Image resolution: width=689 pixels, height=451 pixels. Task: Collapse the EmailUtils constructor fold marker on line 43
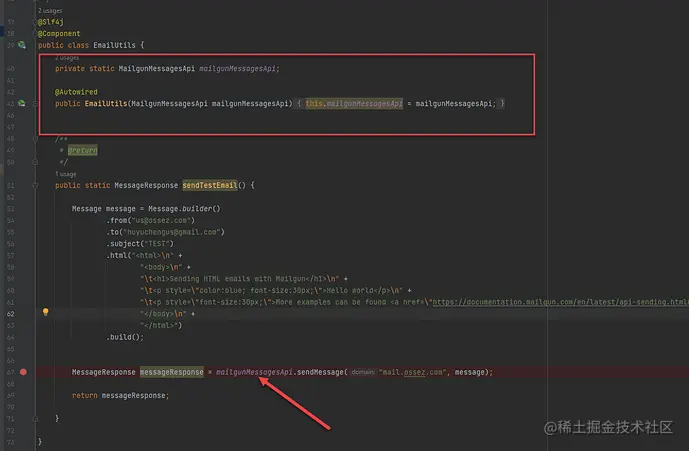35,104
